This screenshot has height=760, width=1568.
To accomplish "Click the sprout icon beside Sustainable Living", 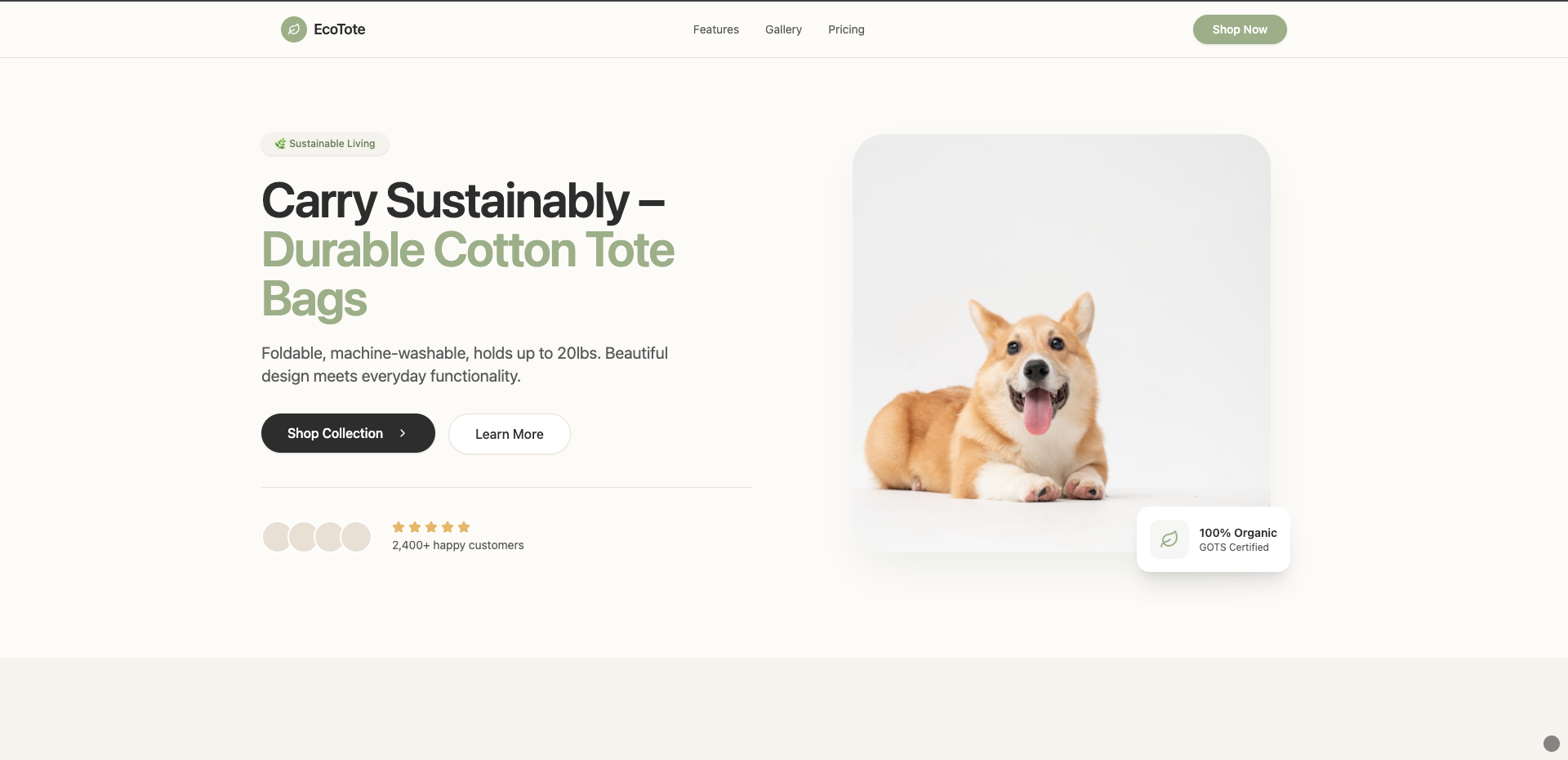I will (280, 144).
